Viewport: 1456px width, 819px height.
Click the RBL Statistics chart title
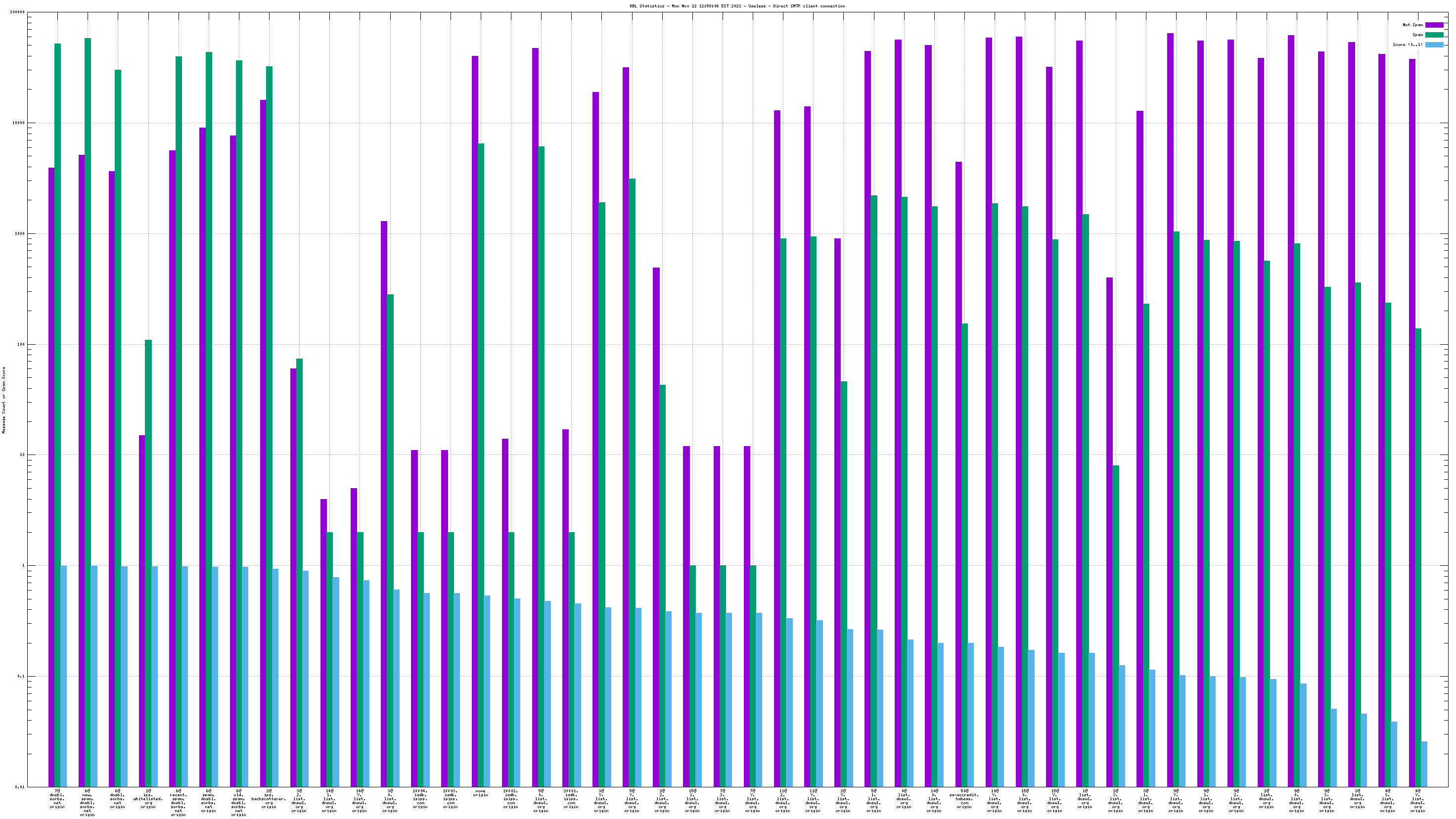point(737,6)
